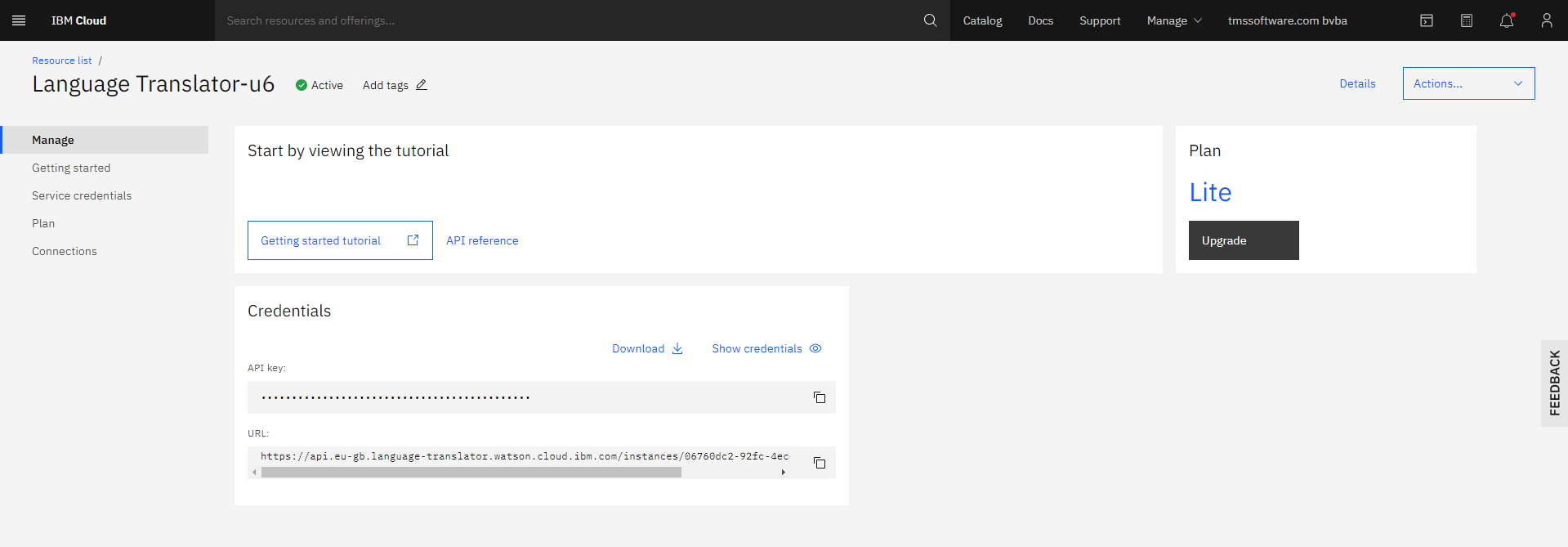
Task: Click the URL field horizontal scrollbar
Action: (x=471, y=473)
